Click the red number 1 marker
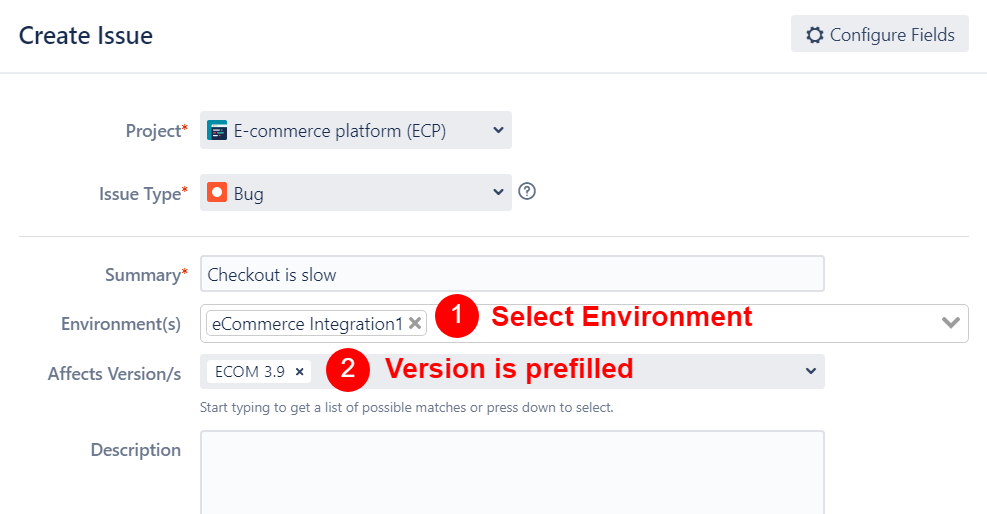The height and width of the screenshot is (514, 987). (457, 317)
